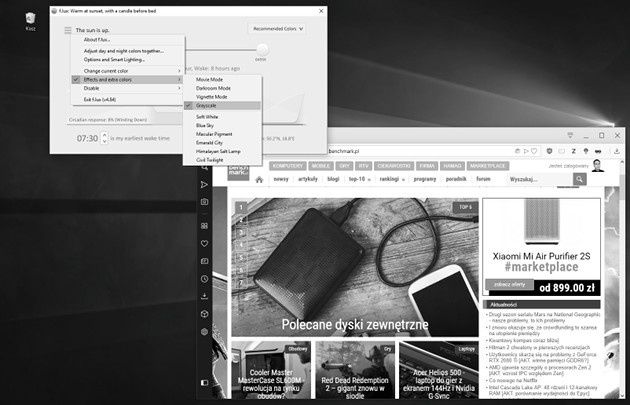Open Polecane dyski zewnętrzne featured image
This screenshot has width=630, height=405.
[355, 267]
